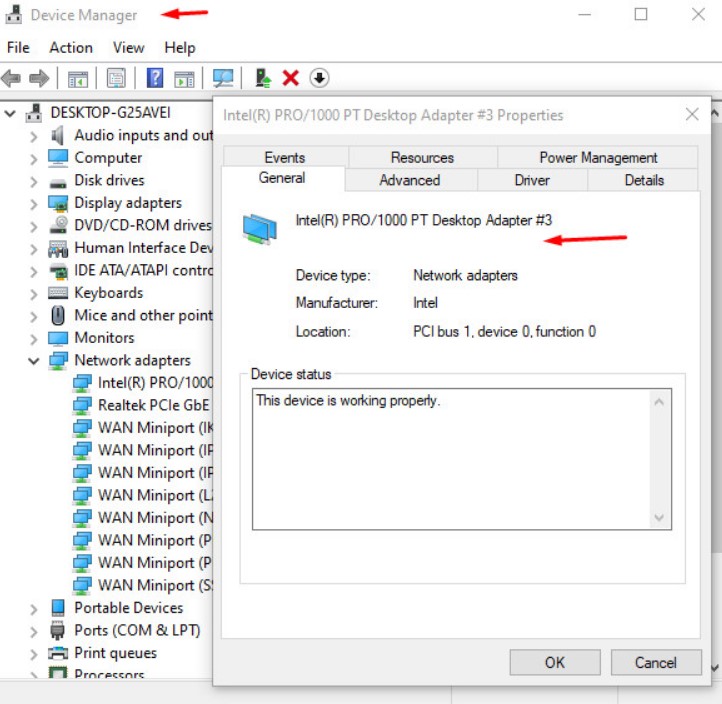Viewport: 722px width, 704px height.
Task: Click OK in the Properties dialog
Action: click(554, 663)
